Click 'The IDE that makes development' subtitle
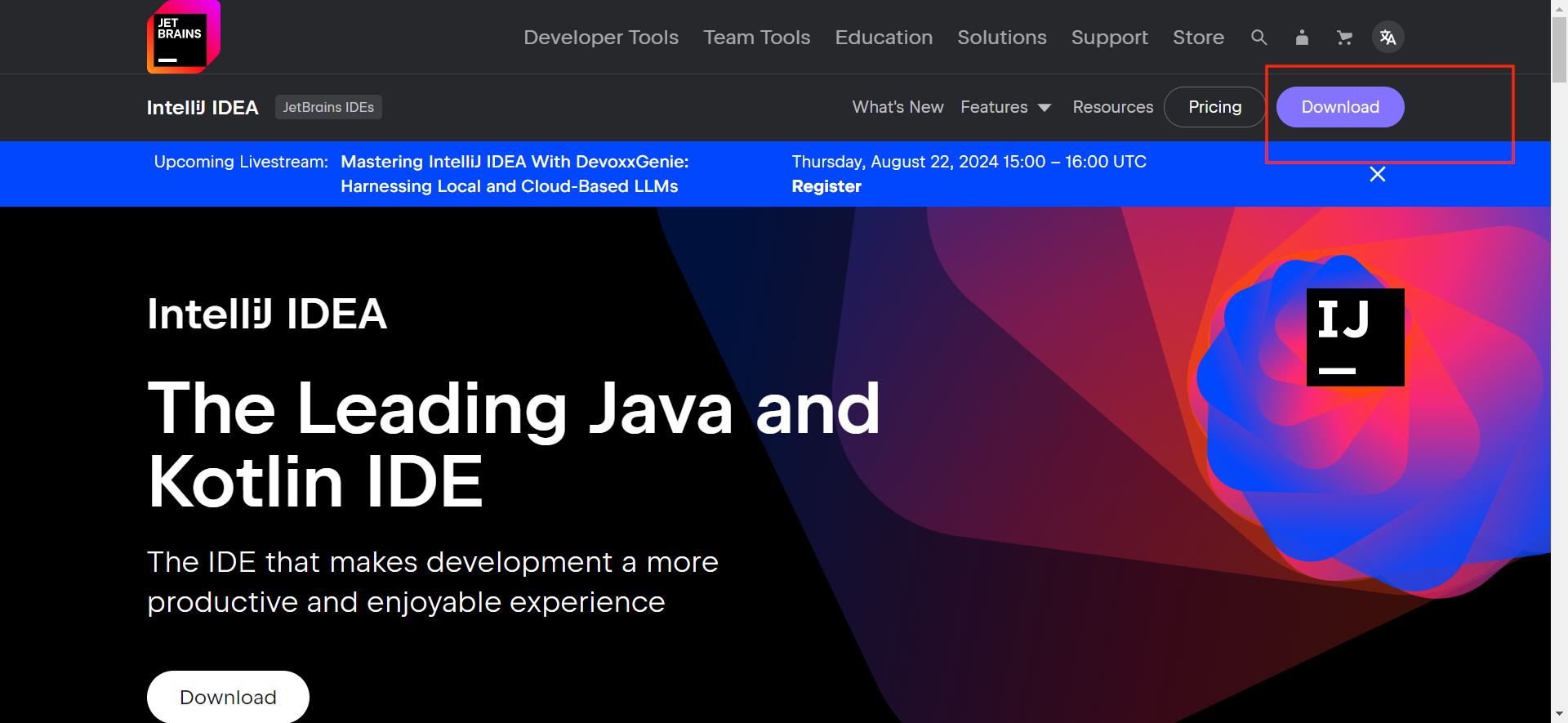This screenshot has width=1568, height=723. (433, 582)
